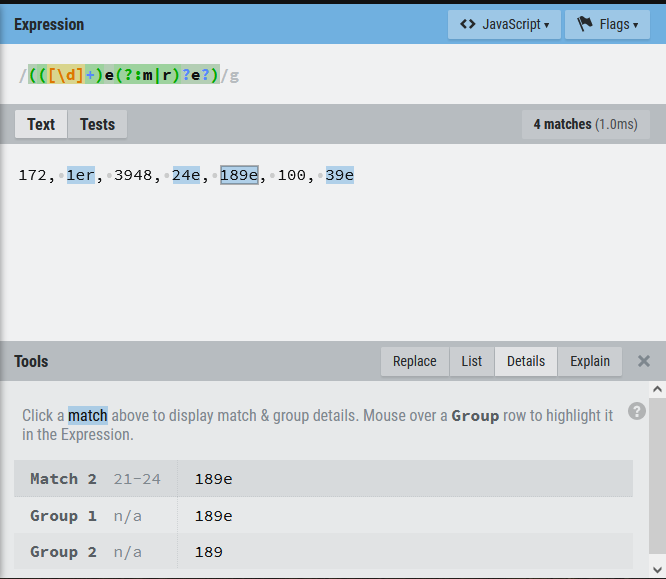This screenshot has width=666, height=579.
Task: Click the highlighted word match in hint
Action: 88,415
